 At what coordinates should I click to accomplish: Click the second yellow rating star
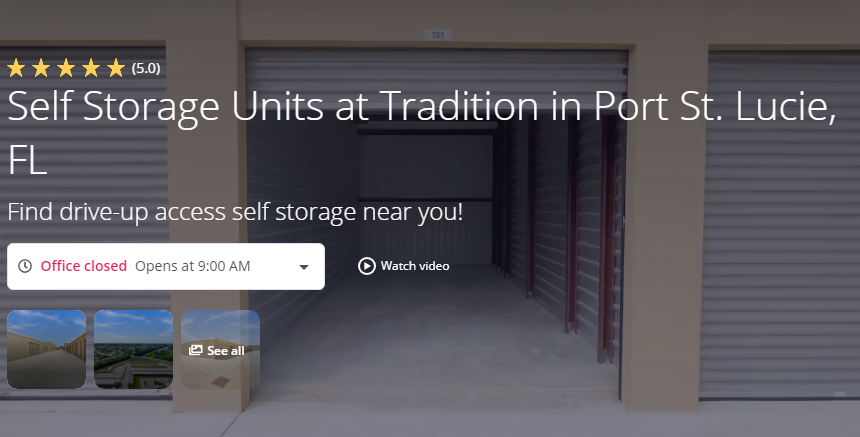41,68
